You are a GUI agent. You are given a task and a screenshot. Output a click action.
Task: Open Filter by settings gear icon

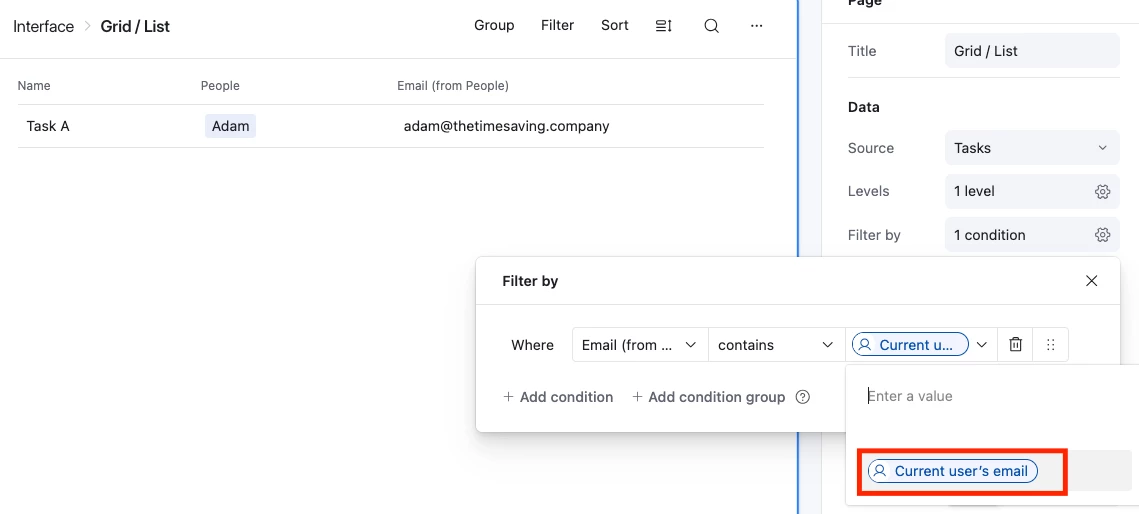pos(1102,235)
